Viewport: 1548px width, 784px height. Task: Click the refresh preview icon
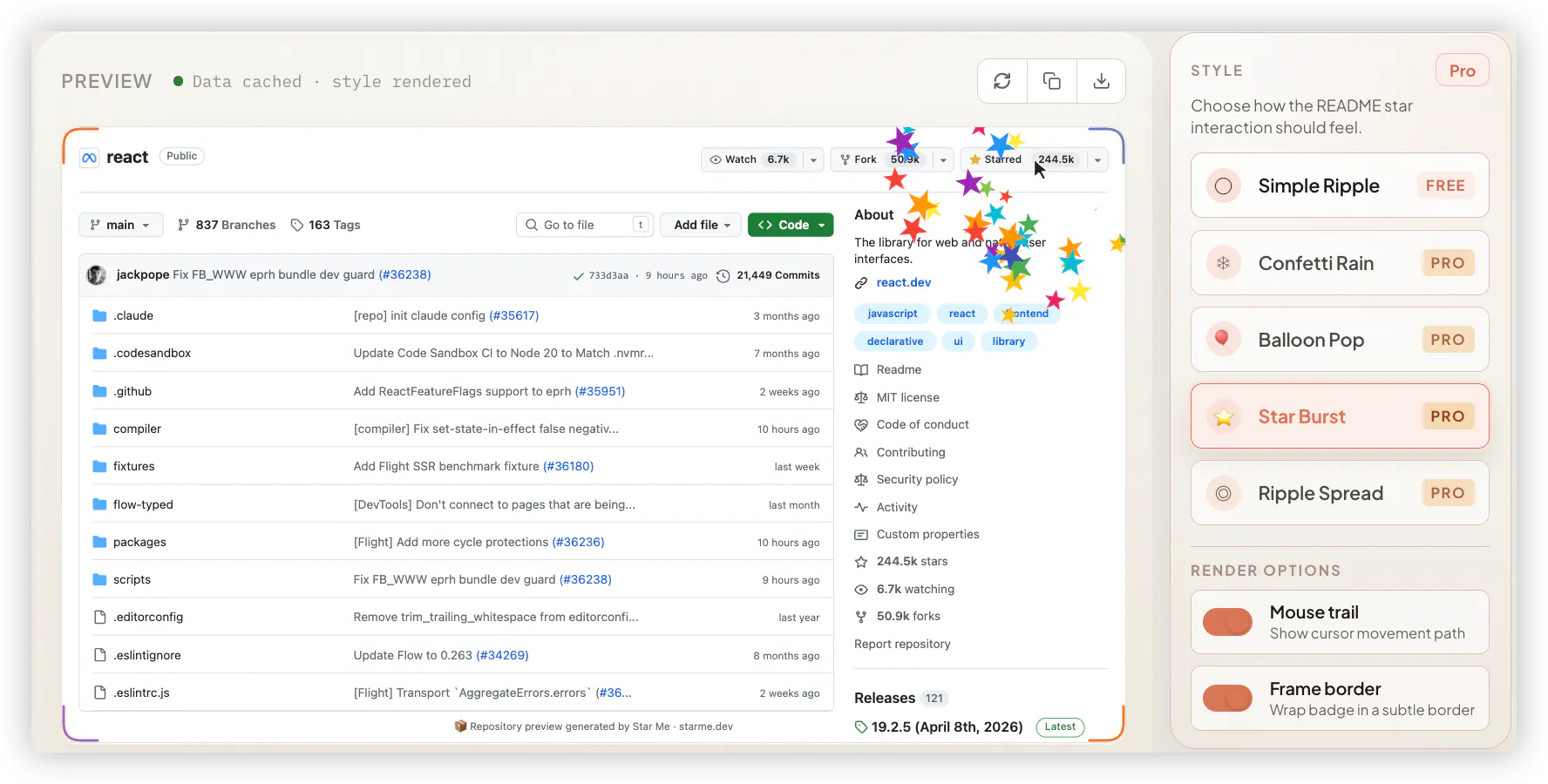[1002, 81]
